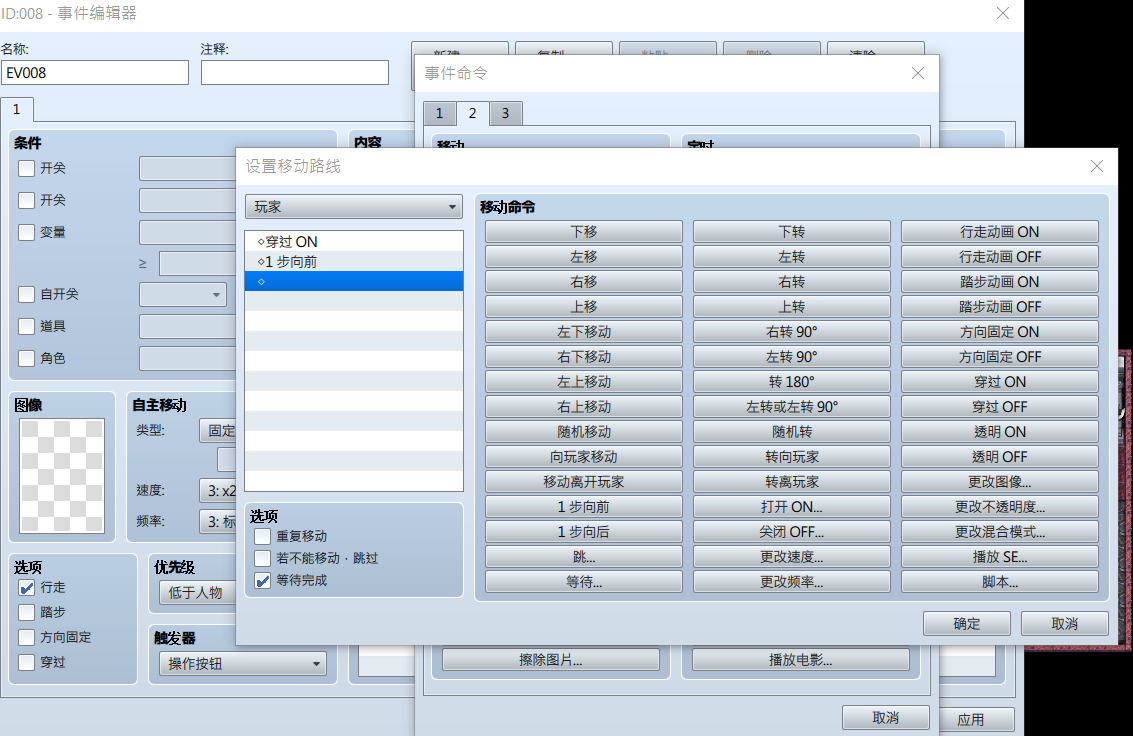Screen dimensions: 1133x736
Task: Uncheck the 行走 option checkbox
Action: pyautogui.click(x=27, y=588)
